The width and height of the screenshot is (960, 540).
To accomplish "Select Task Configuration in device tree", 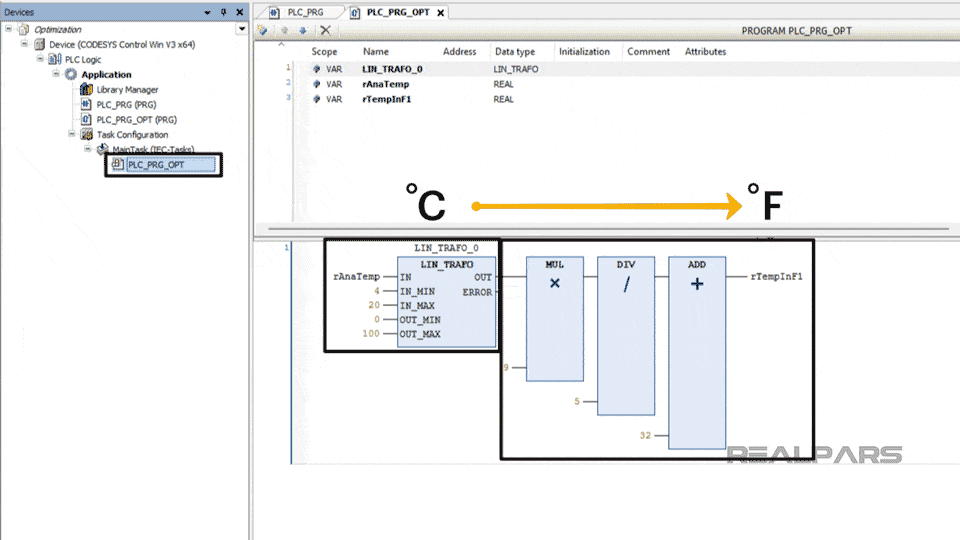I will pos(132,135).
